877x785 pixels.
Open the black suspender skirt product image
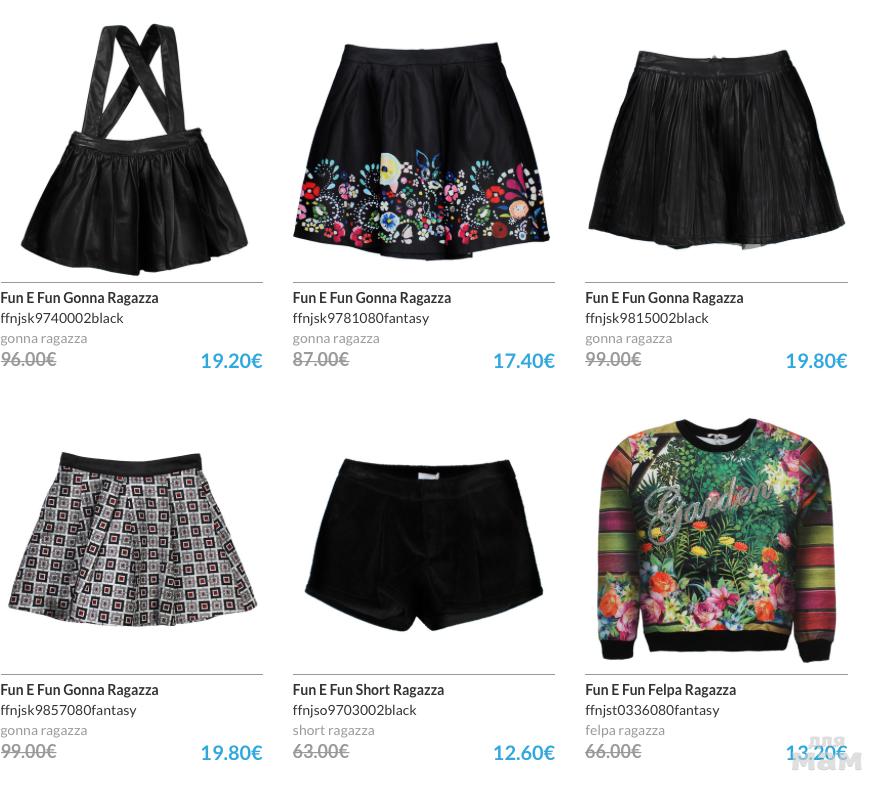[x=134, y=149]
